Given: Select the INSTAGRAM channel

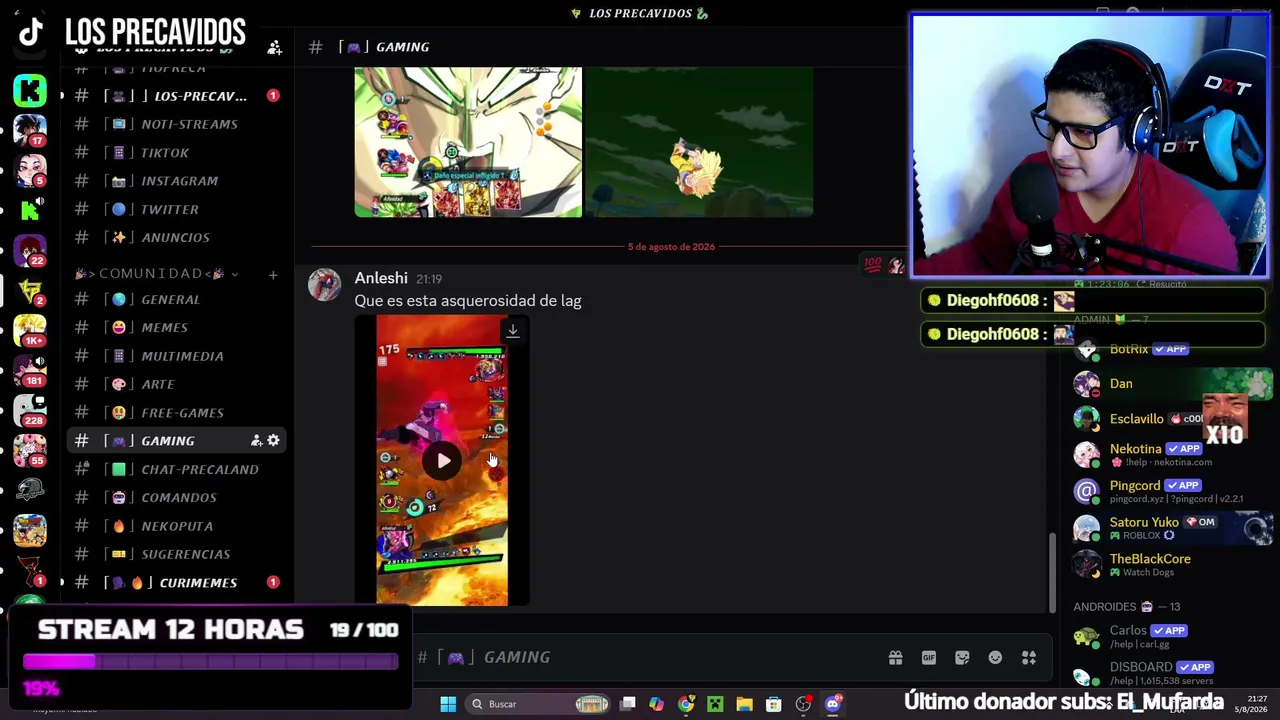Looking at the screenshot, I should click(176, 181).
